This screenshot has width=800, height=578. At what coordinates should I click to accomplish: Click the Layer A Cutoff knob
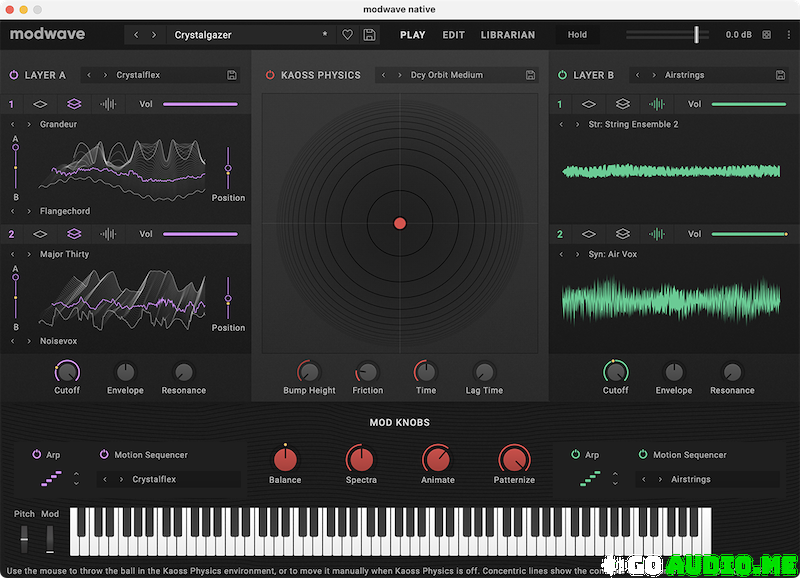[x=67, y=372]
